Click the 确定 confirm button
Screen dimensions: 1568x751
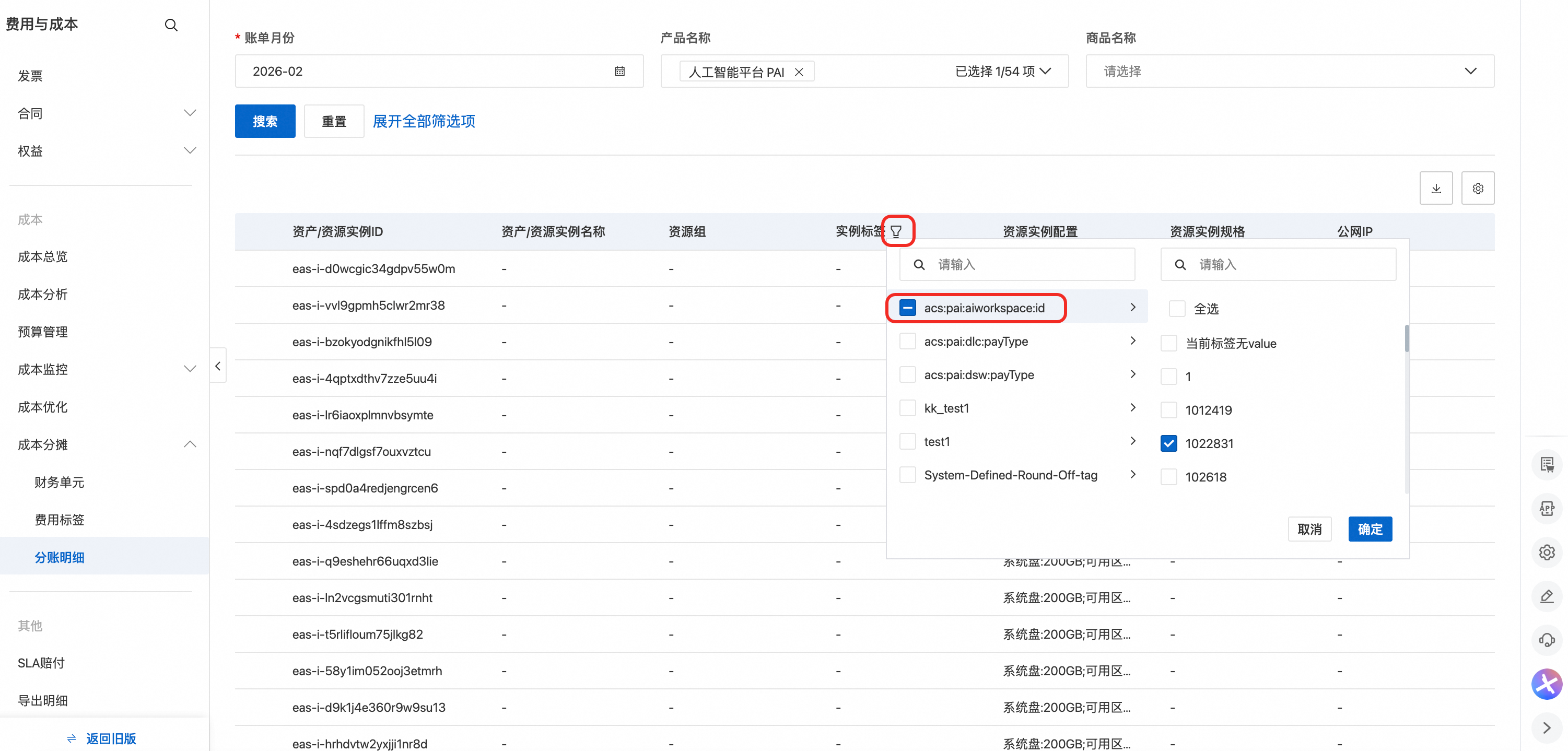1370,529
